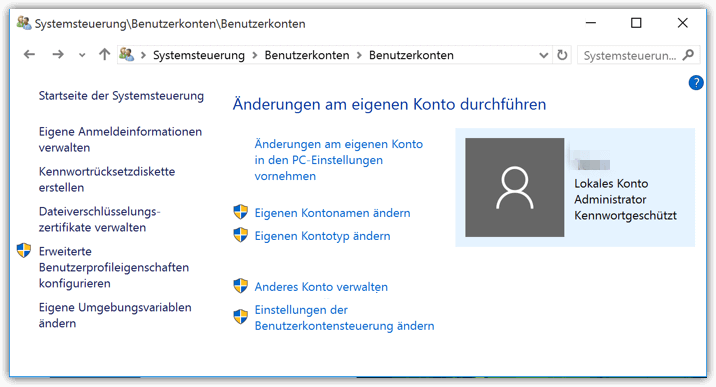Open Eigene Umgebungsvariablen ändern link
The width and height of the screenshot is (716, 387).
coord(115,315)
